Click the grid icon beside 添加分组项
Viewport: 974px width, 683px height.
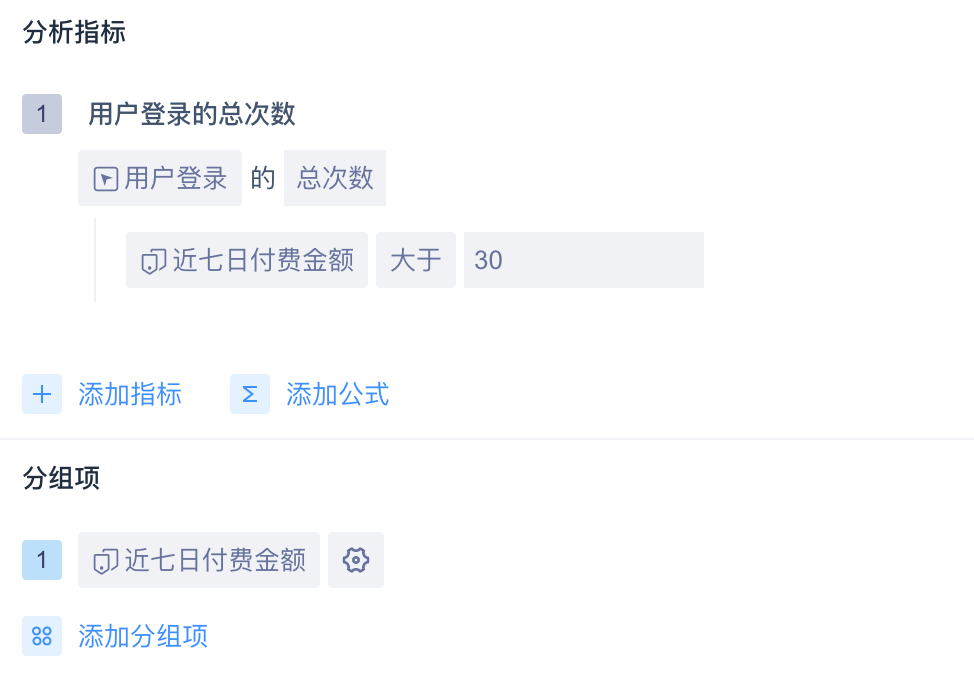click(42, 636)
